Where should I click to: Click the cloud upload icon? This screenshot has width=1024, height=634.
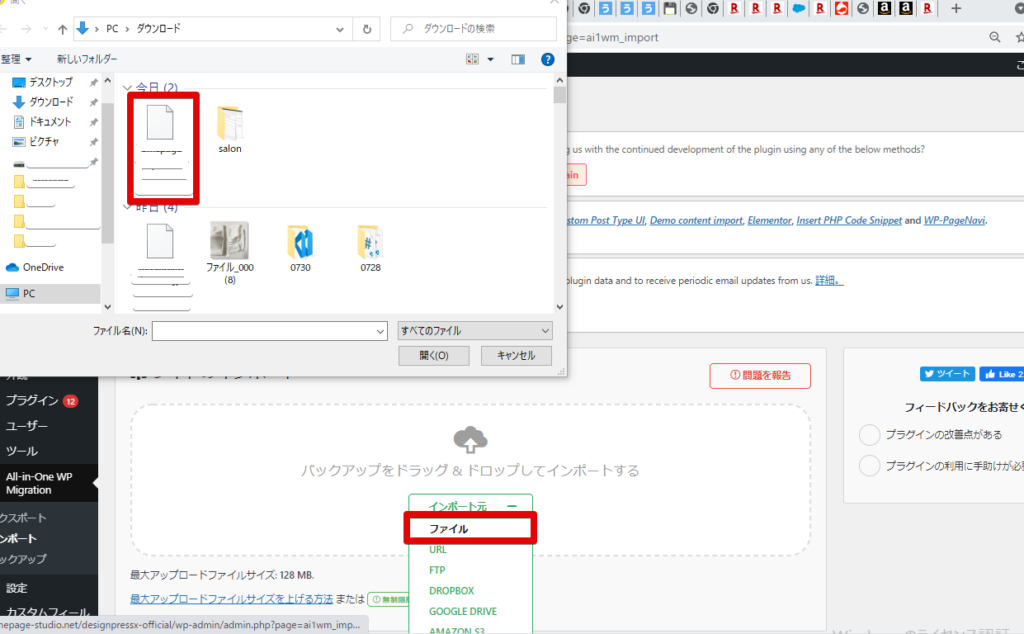click(470, 439)
